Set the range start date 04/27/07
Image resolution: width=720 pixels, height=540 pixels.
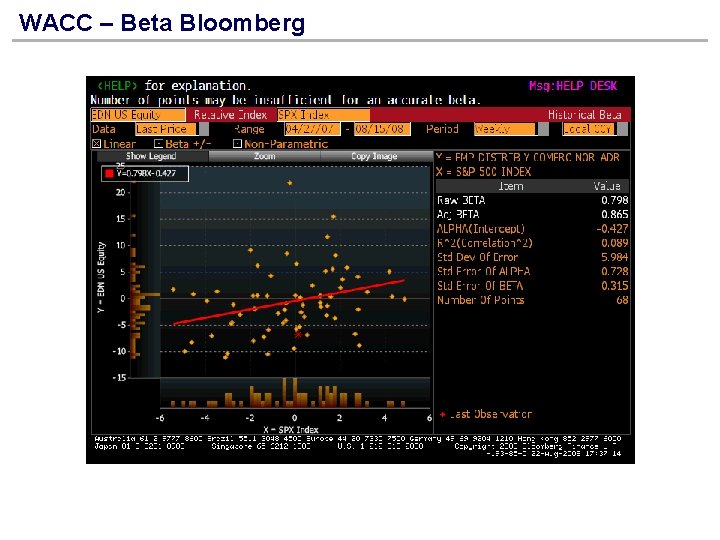pos(312,129)
